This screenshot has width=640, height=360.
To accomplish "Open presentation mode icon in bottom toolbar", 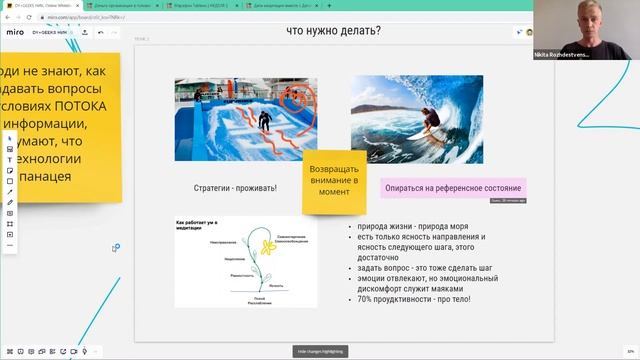I will 20,351.
